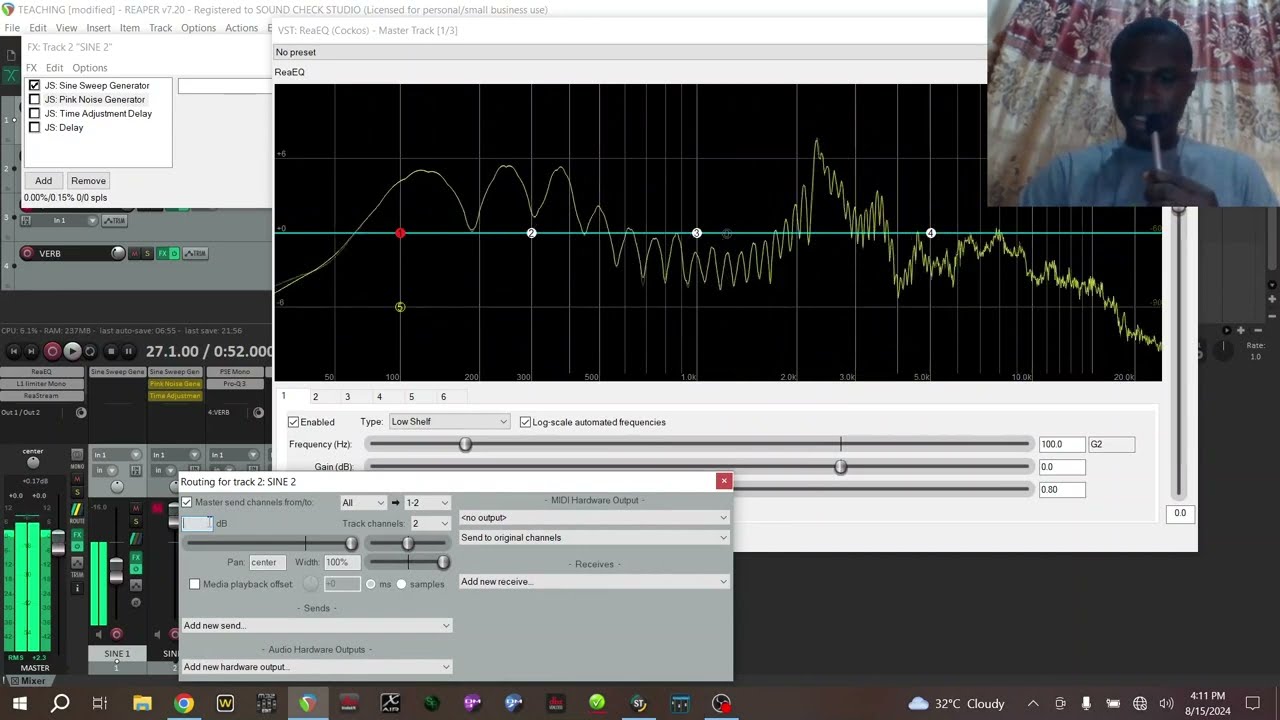Open Google Chrome from the taskbar
This screenshot has height=720, width=1280.
(x=183, y=703)
